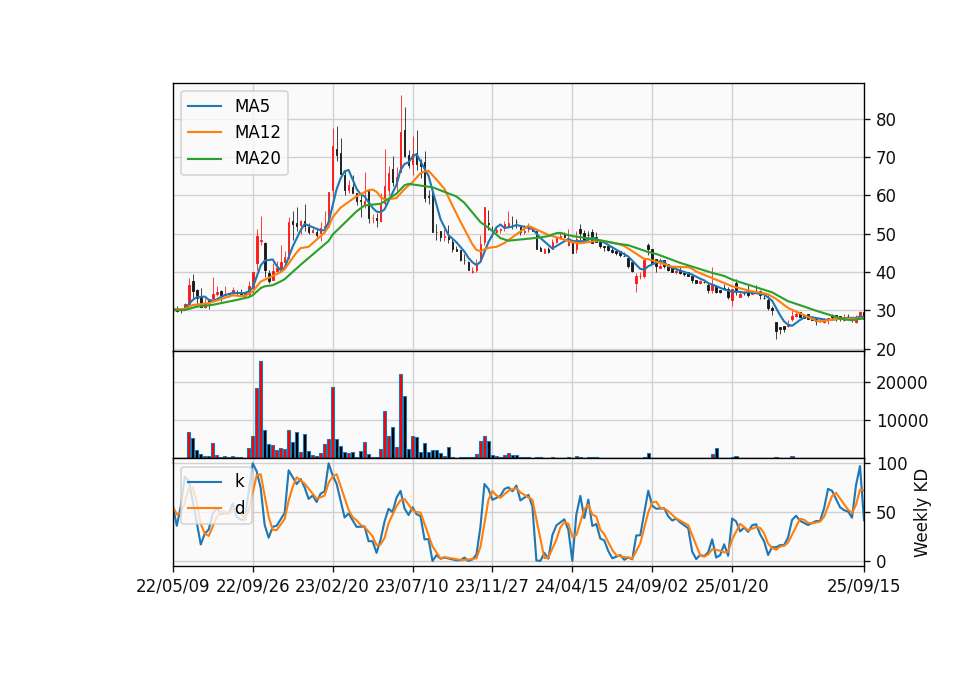The width and height of the screenshot is (960, 690).
Task: Click the price axis value 40
Action: 885,273
